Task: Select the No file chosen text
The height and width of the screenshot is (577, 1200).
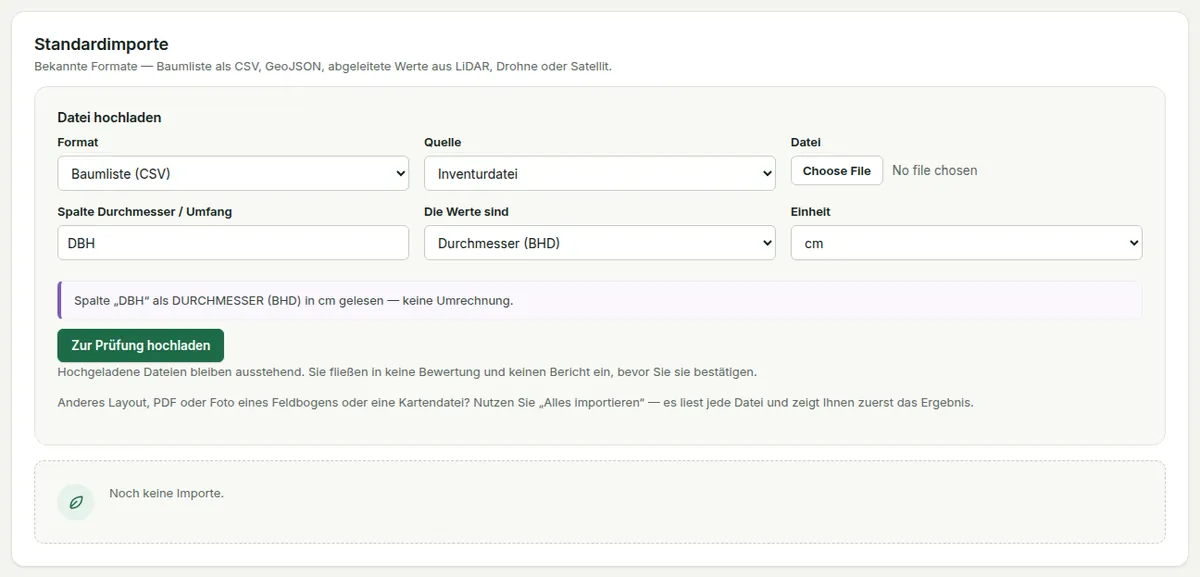Action: (x=935, y=171)
